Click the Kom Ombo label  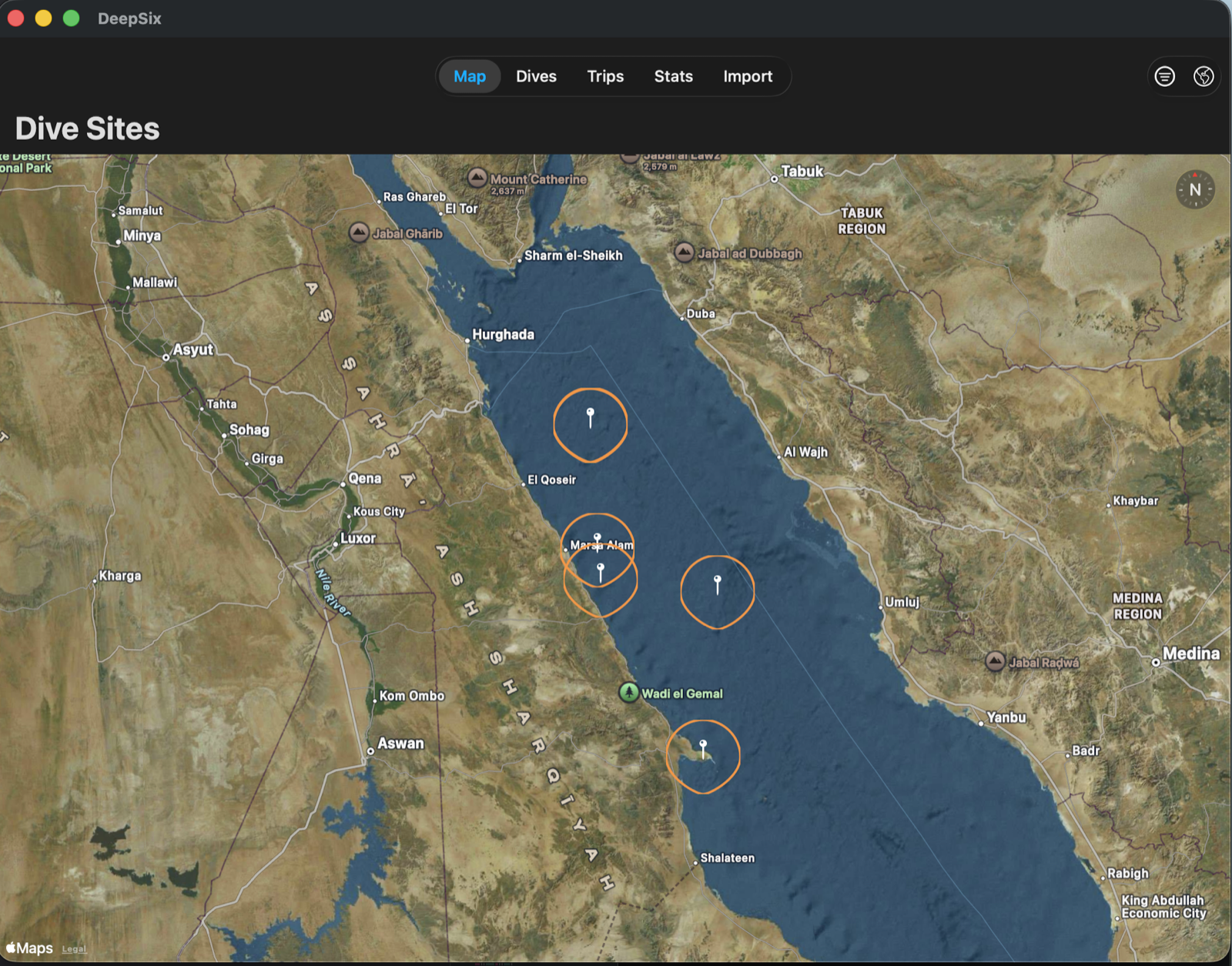point(412,696)
